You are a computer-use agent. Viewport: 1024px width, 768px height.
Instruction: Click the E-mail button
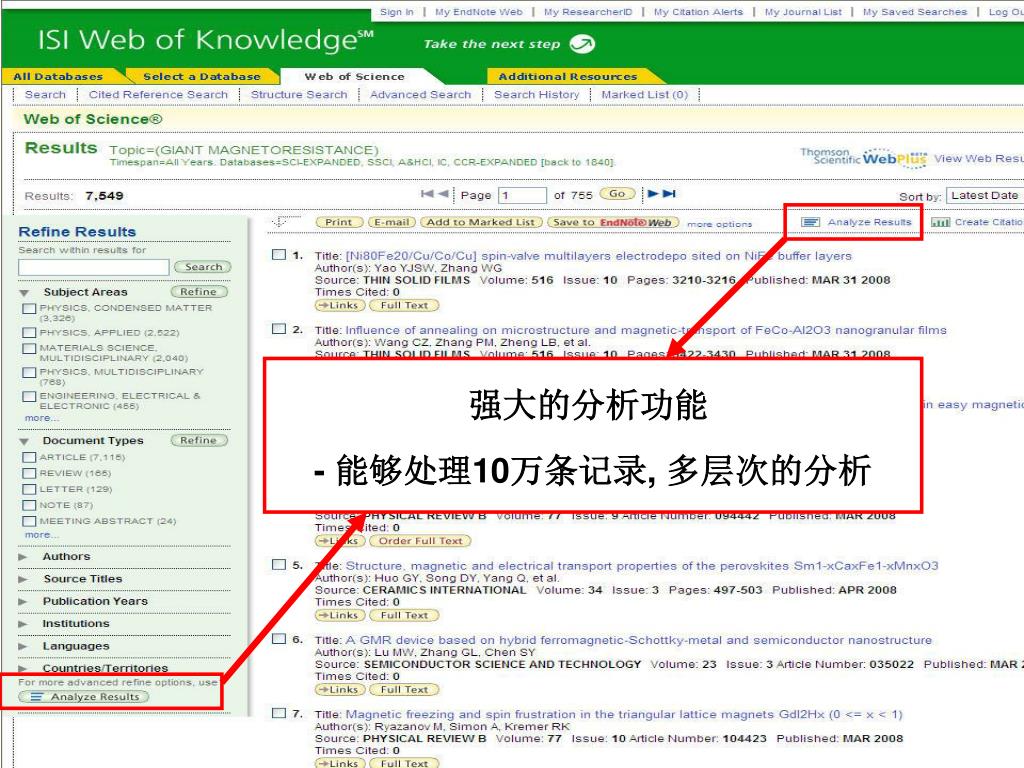392,222
